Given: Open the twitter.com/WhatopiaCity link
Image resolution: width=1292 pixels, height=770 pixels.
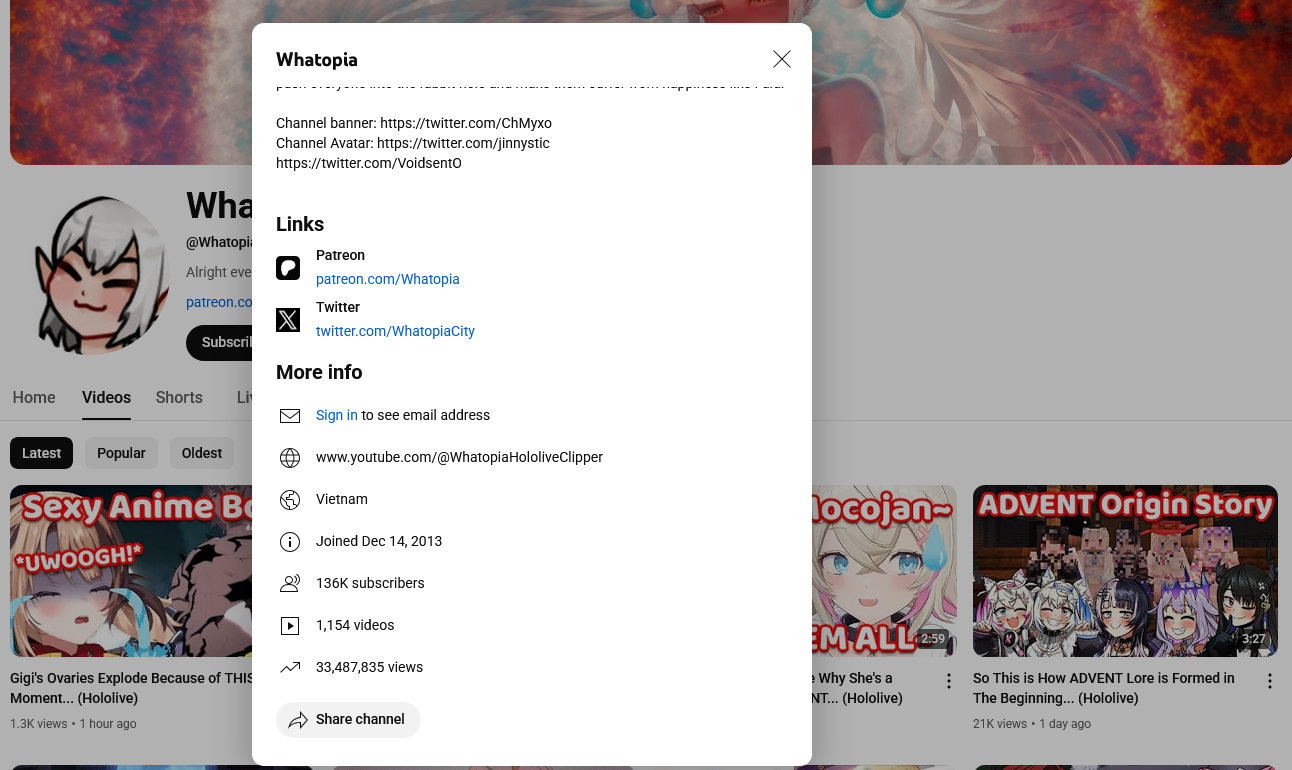Looking at the screenshot, I should coord(395,331).
